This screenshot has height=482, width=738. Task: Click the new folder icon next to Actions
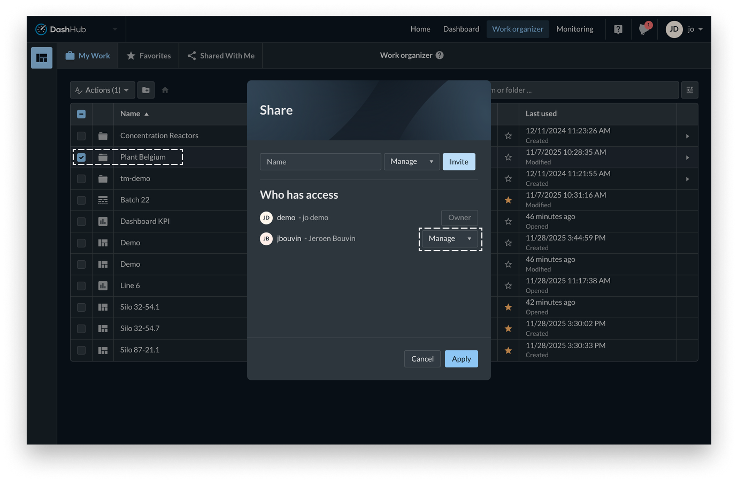[x=146, y=90]
